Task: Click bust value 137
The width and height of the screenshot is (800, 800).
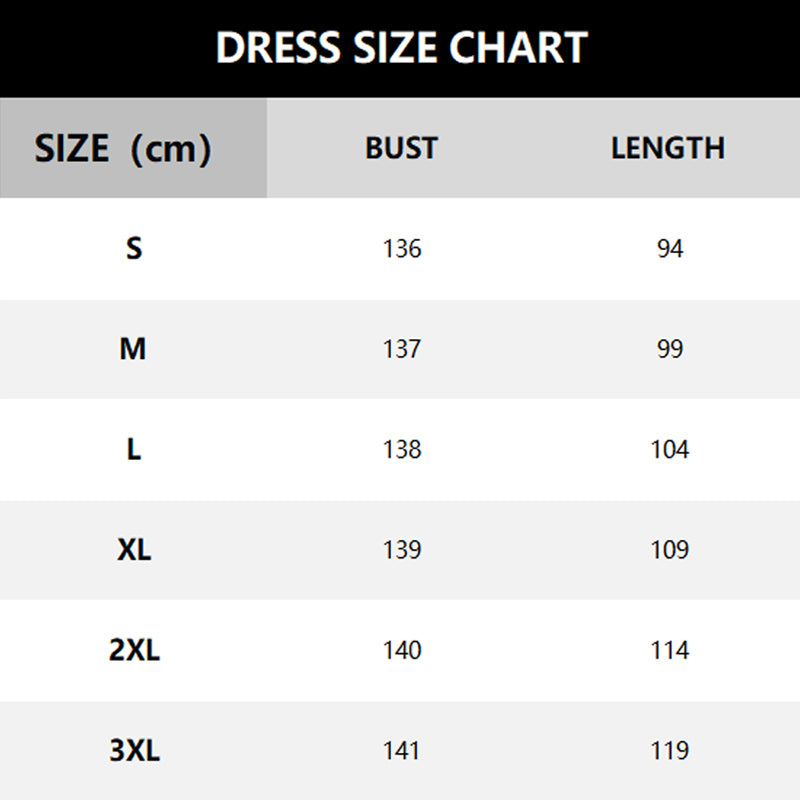Action: click(x=402, y=349)
